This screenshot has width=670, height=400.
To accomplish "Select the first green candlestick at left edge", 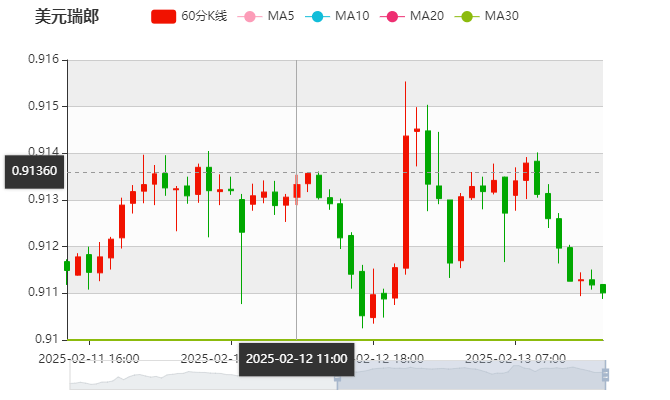I will [67, 266].
